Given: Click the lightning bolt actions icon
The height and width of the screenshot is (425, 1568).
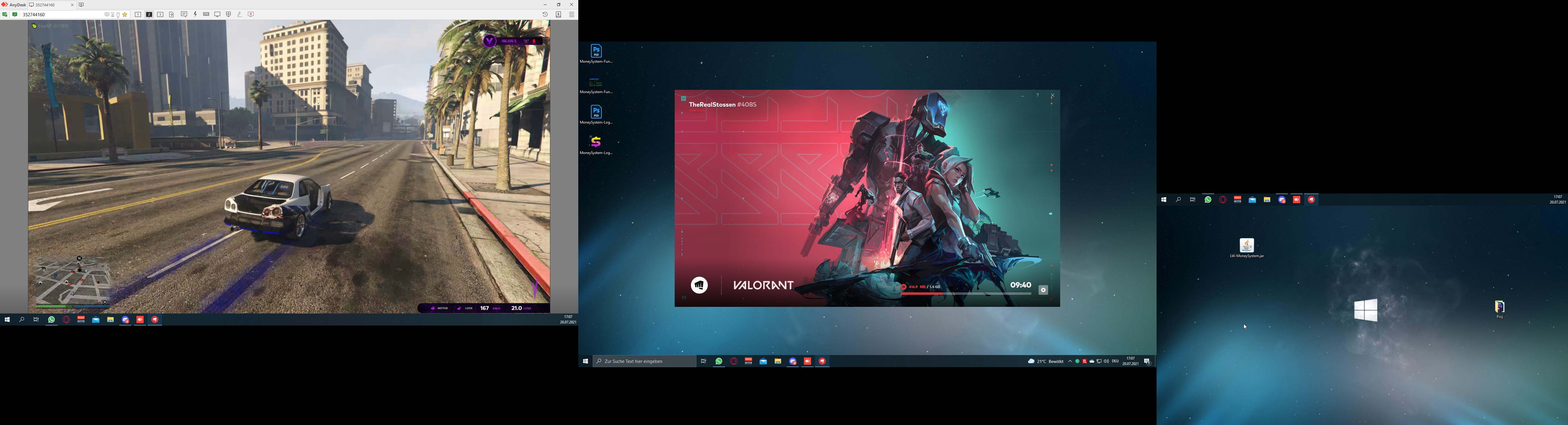Looking at the screenshot, I should coord(195,14).
